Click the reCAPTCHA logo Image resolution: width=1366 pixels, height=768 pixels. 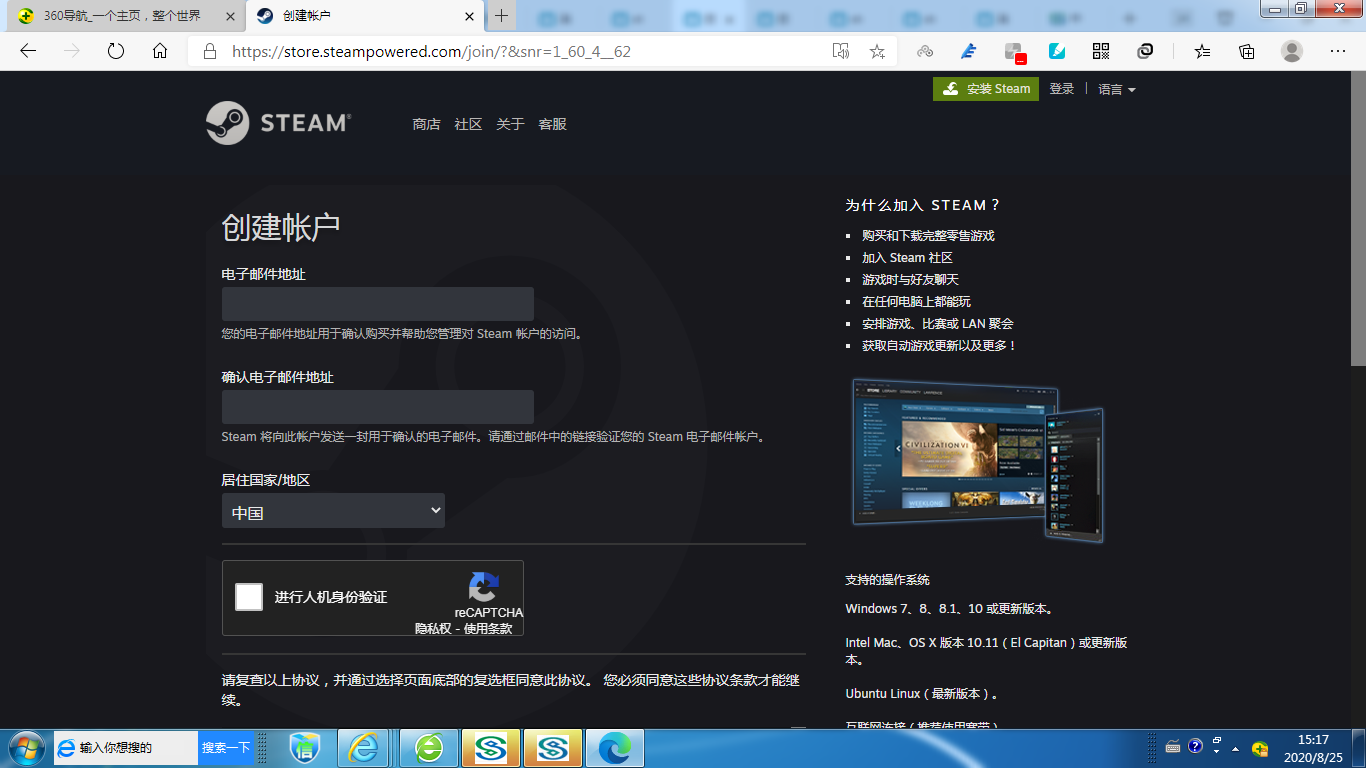pyautogui.click(x=483, y=588)
